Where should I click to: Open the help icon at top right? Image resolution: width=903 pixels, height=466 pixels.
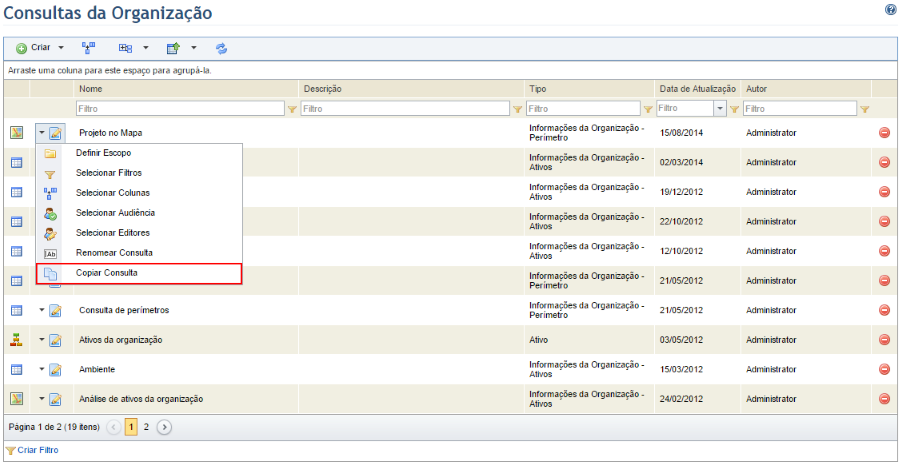point(891,9)
